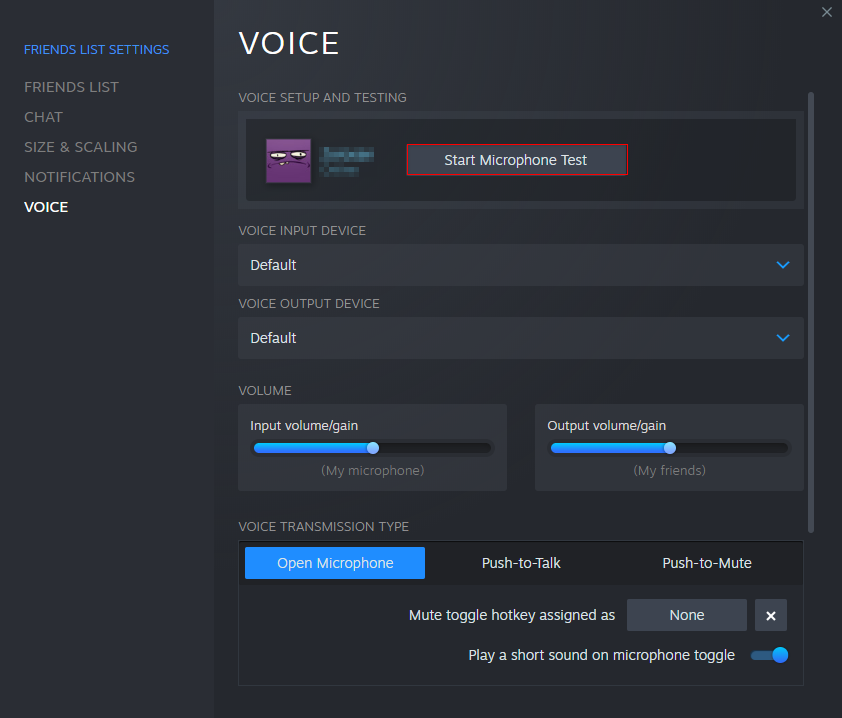Select the Push-to-Talk transmission mode
This screenshot has width=842, height=718.
[x=521, y=563]
